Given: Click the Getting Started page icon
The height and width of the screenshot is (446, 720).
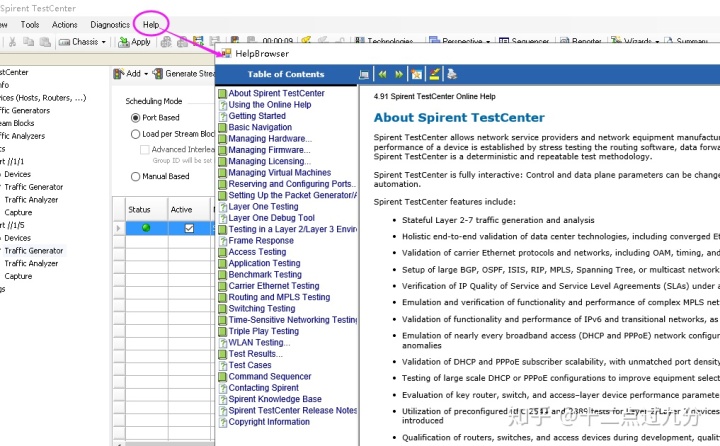Looking at the screenshot, I should click(x=223, y=116).
